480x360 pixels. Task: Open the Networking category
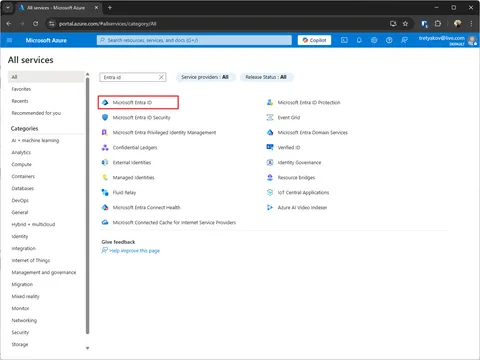(24, 320)
